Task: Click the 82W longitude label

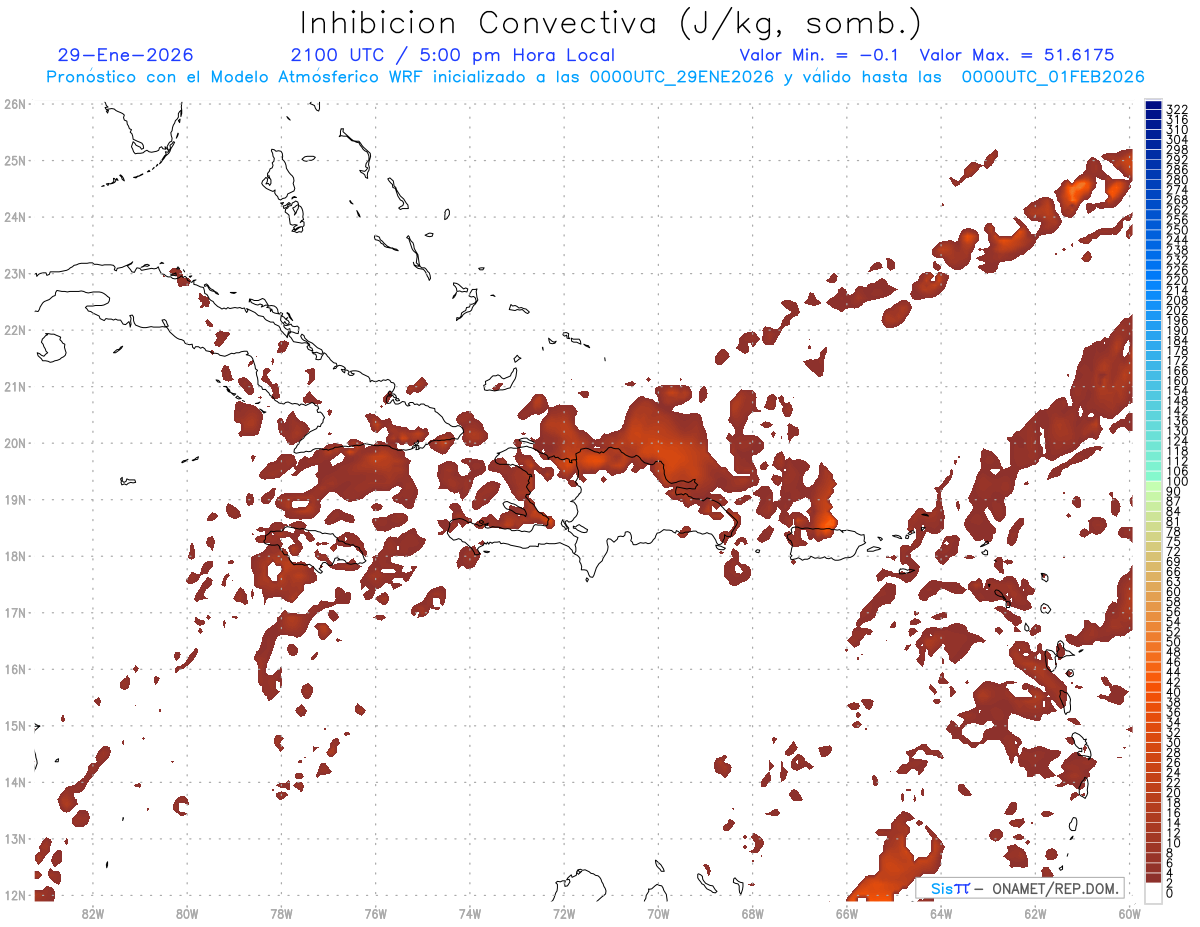Action: click(x=92, y=913)
